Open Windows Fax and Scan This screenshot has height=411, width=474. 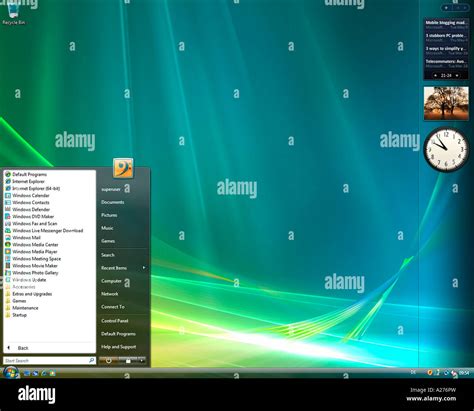click(31, 223)
